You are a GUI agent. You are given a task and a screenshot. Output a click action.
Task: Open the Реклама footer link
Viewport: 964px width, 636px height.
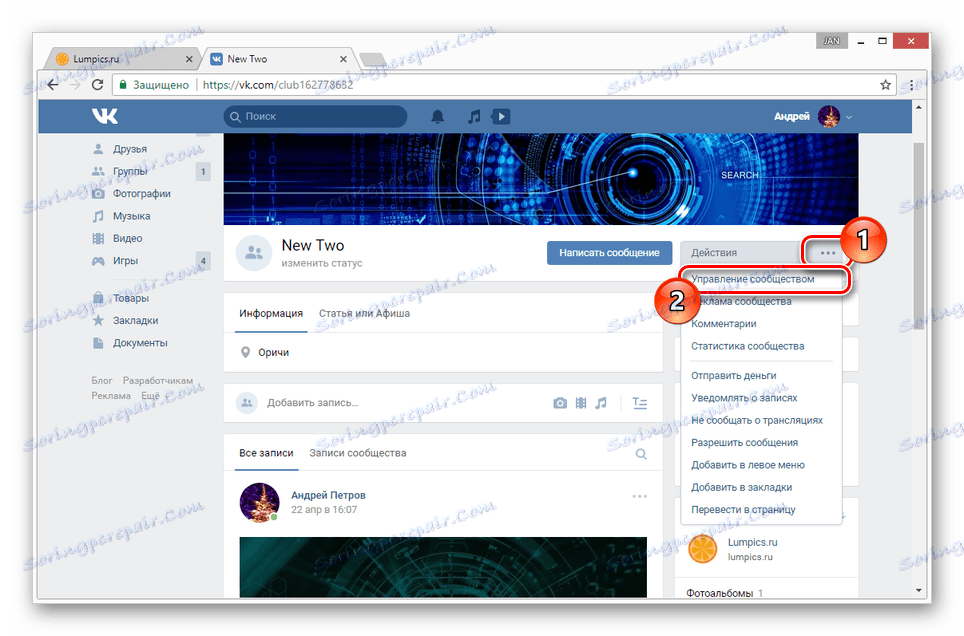click(x=111, y=396)
